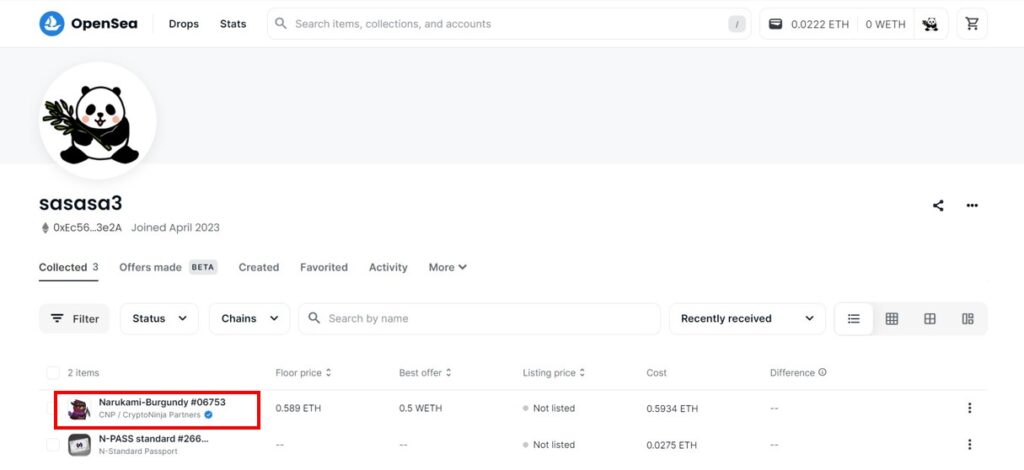Tick checkbox for N-PASS standard item
The image size is (1024, 470).
(x=53, y=445)
